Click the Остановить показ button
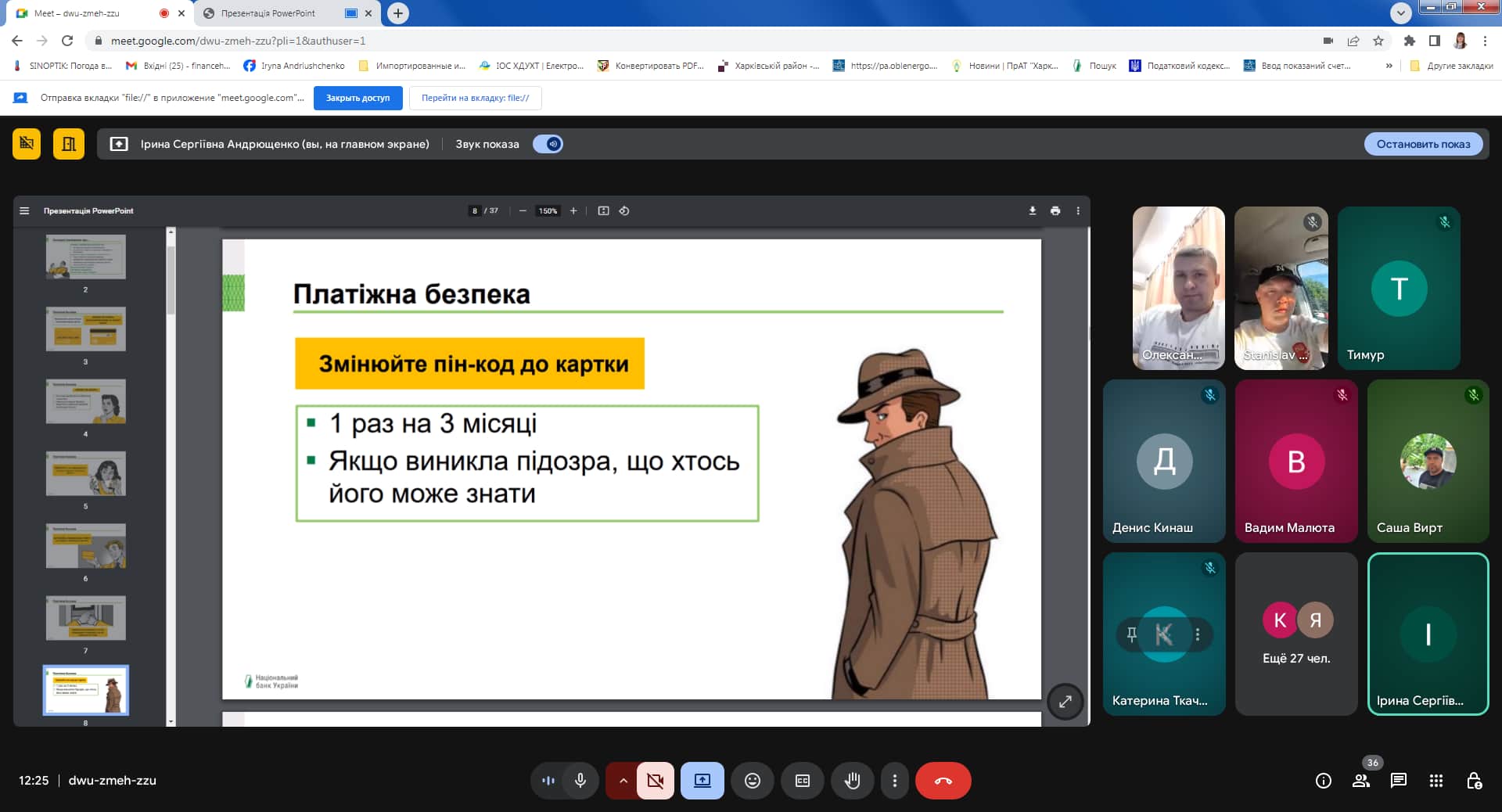The image size is (1502, 812). pos(1423,144)
